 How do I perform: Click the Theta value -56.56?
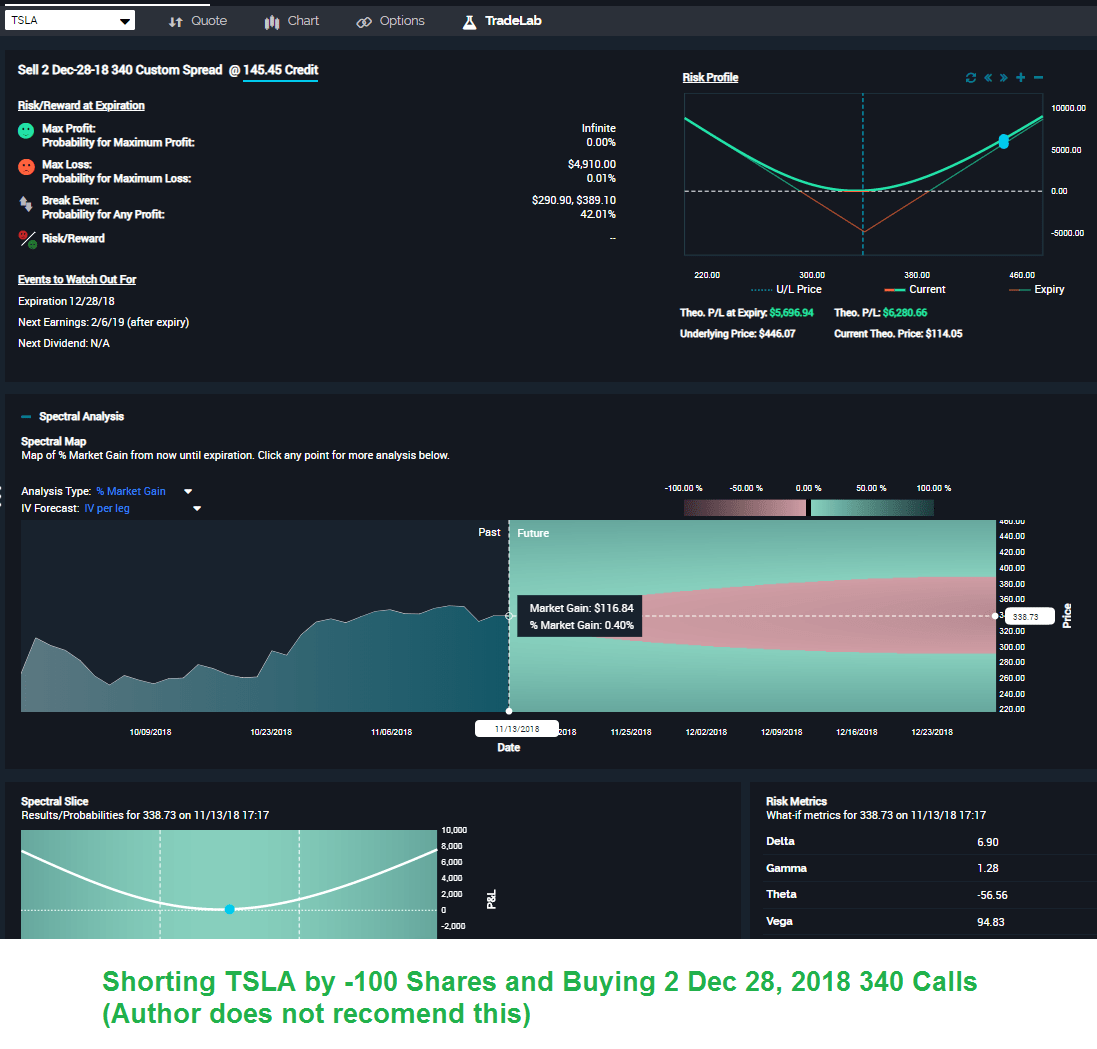click(992, 895)
